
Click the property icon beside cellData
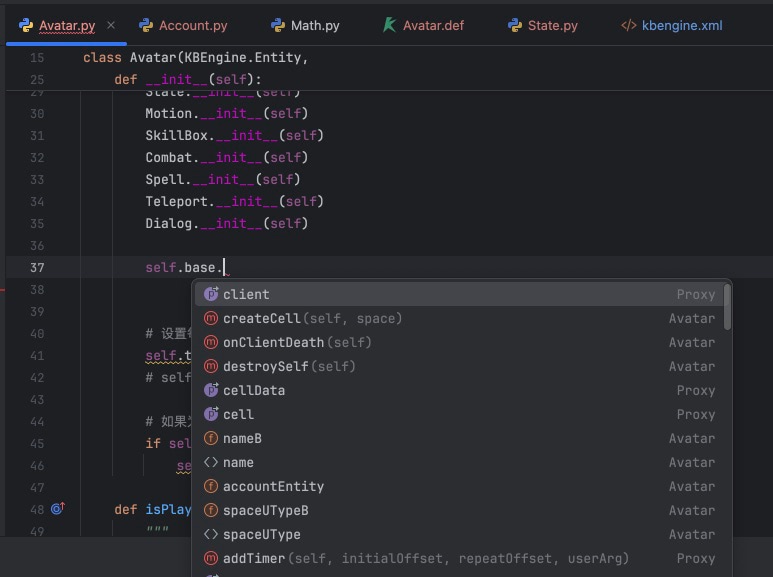coord(211,390)
